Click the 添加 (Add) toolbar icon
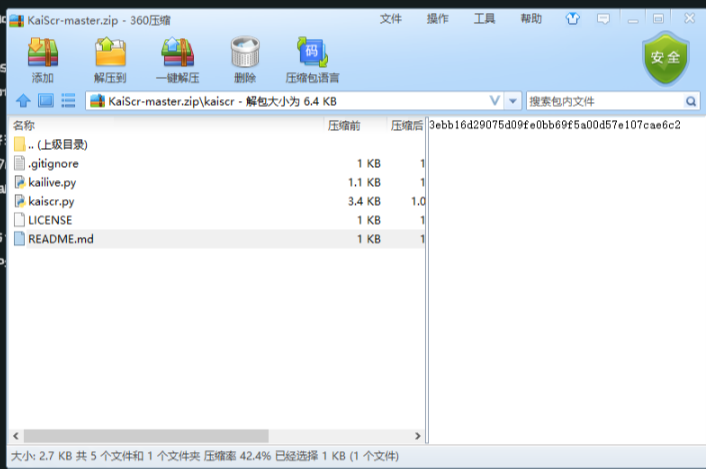This screenshot has height=469, width=706. 43,52
